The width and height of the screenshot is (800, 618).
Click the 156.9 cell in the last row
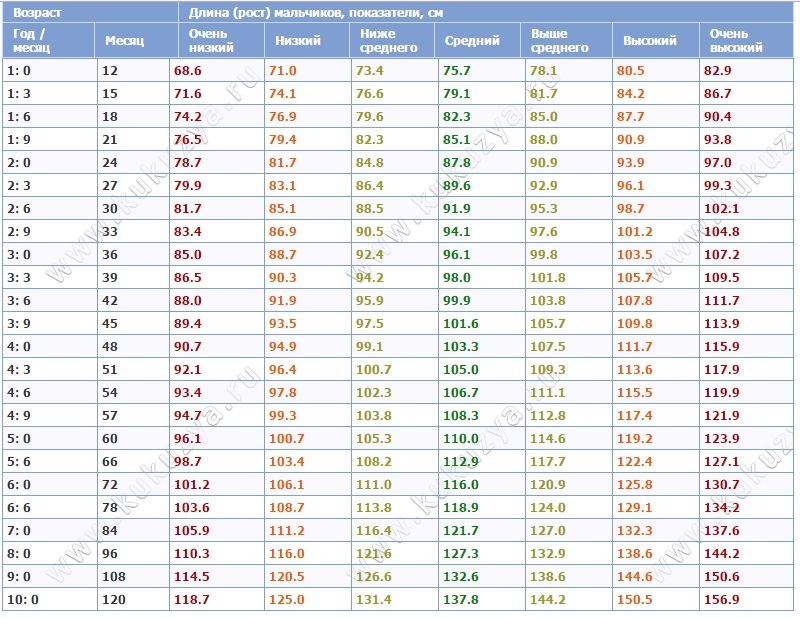point(722,600)
